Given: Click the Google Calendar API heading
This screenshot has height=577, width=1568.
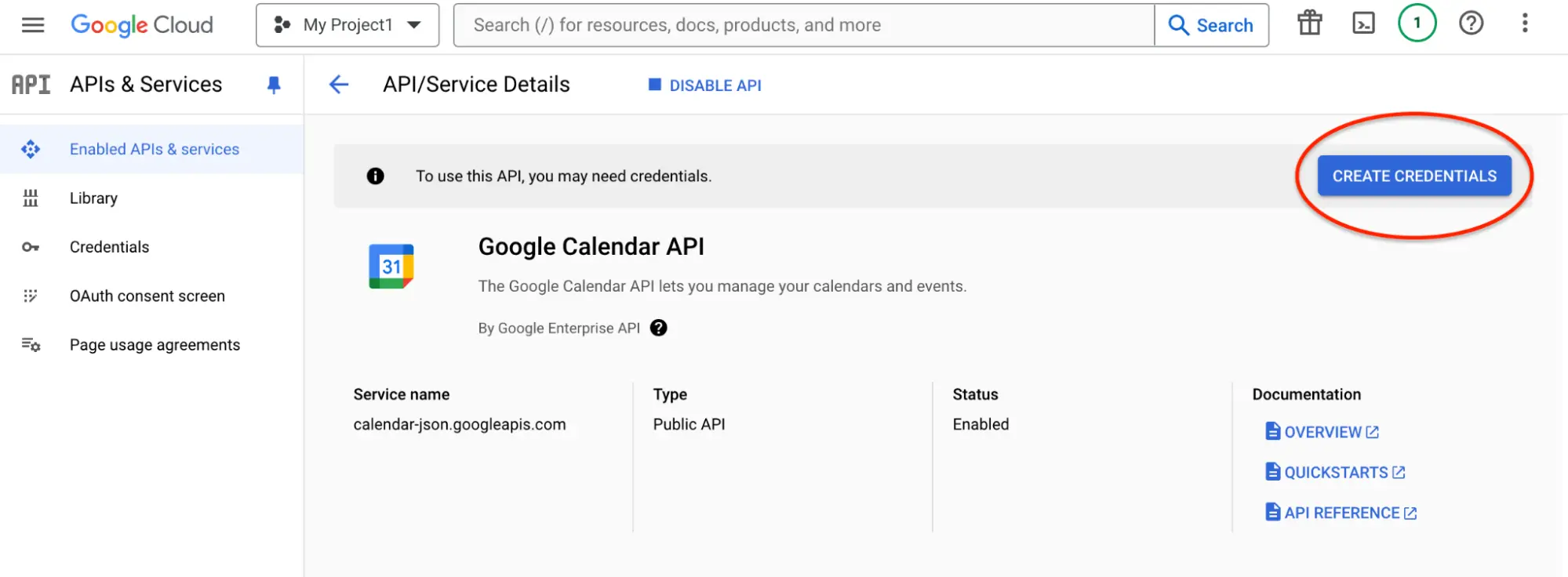Looking at the screenshot, I should (591, 246).
